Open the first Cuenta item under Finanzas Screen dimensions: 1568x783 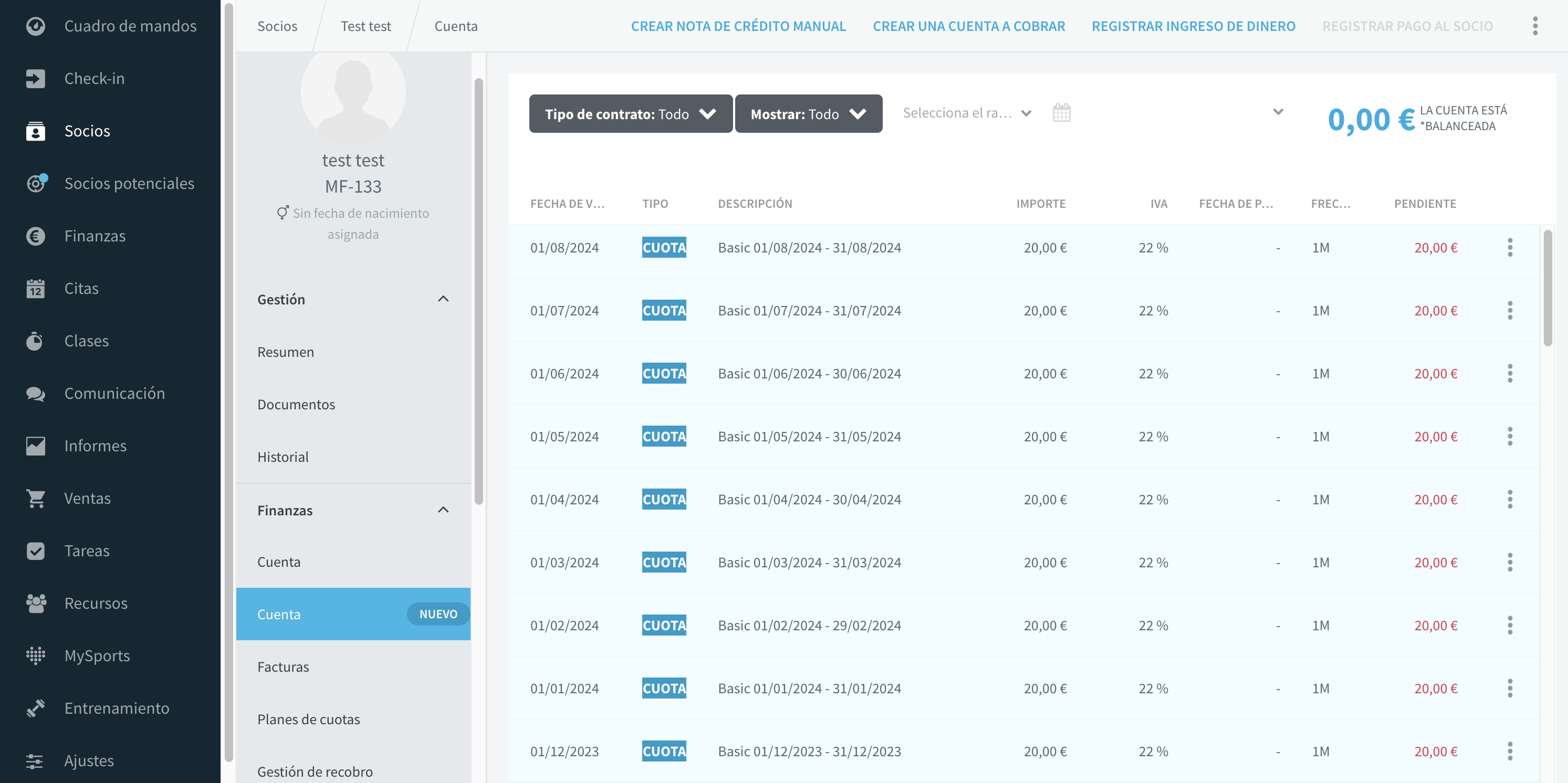(279, 562)
